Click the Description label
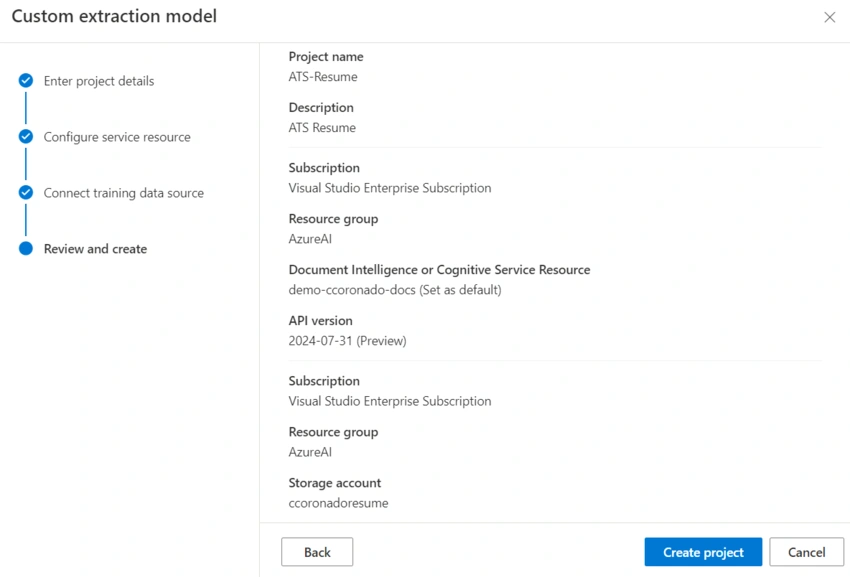The height and width of the screenshot is (577, 850). tap(321, 107)
